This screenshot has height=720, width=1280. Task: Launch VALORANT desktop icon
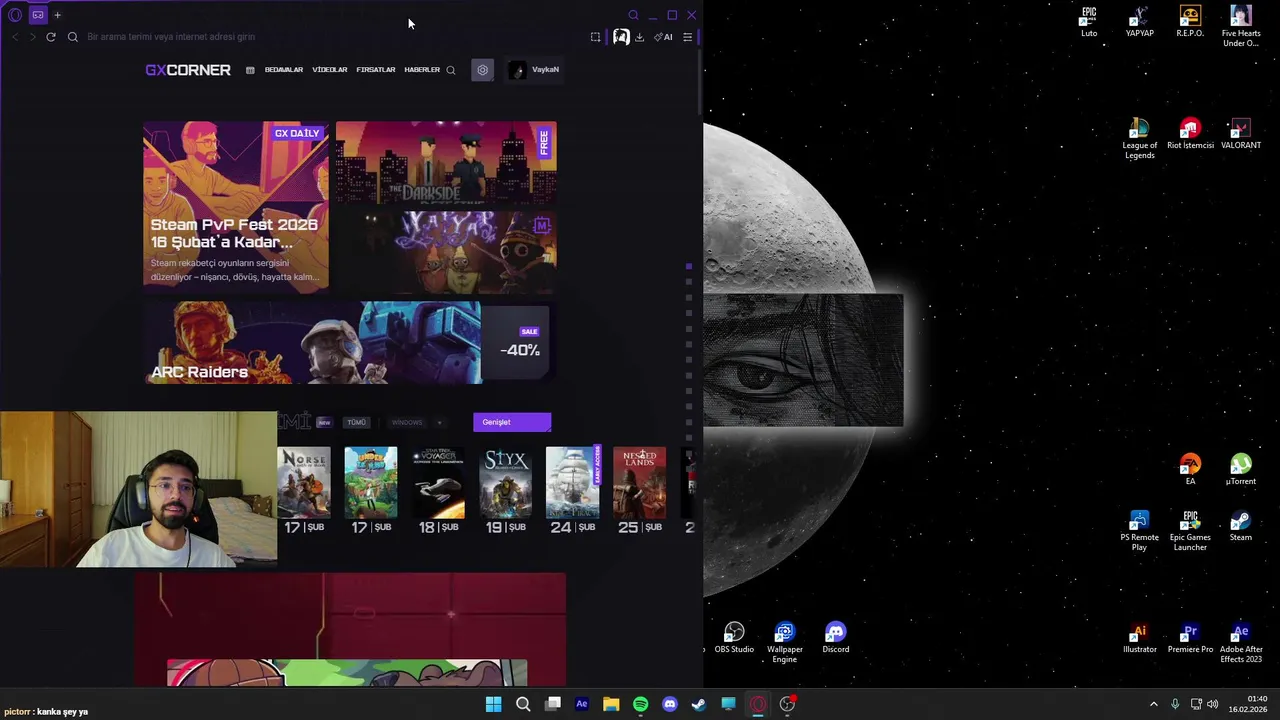point(1240,134)
